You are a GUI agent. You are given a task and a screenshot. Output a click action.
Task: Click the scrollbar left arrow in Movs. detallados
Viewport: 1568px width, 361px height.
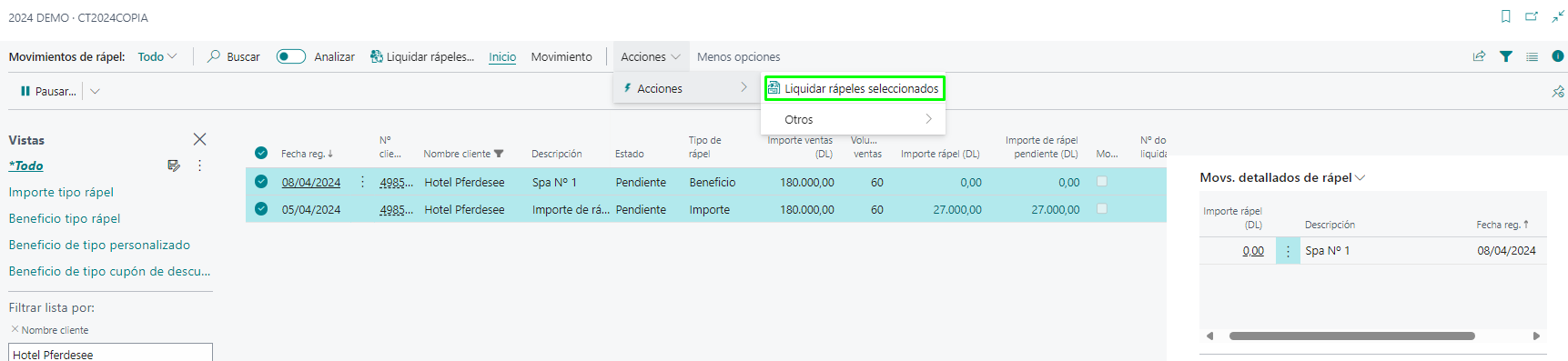click(x=1209, y=336)
